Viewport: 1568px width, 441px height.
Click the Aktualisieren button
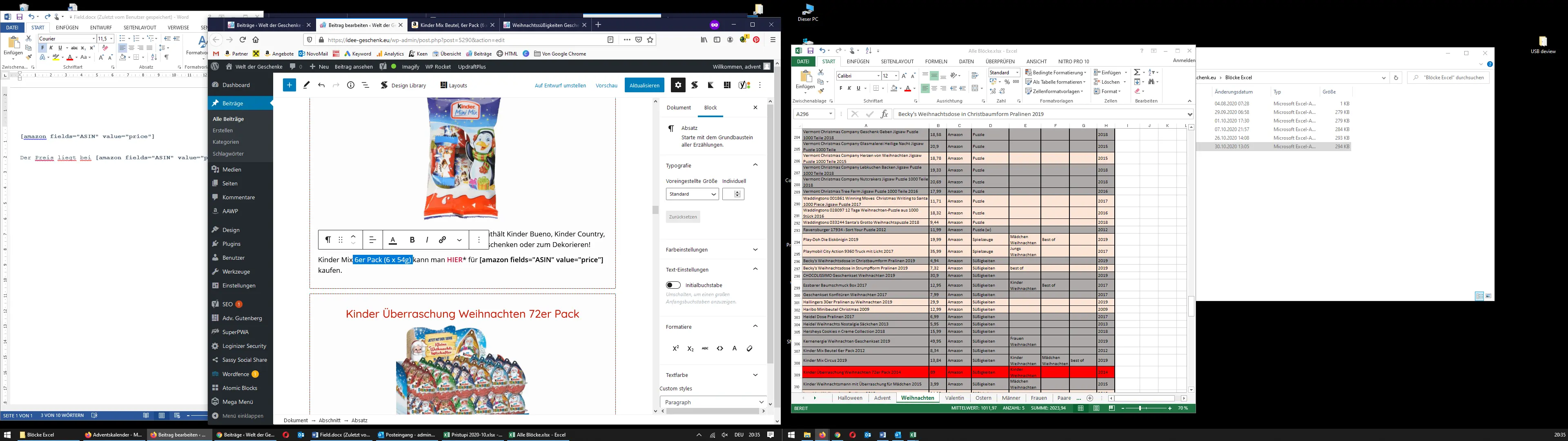click(x=645, y=85)
